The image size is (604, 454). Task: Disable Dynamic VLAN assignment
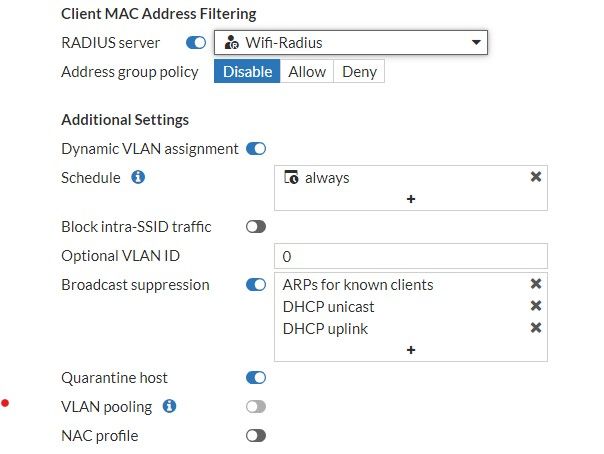click(x=256, y=149)
